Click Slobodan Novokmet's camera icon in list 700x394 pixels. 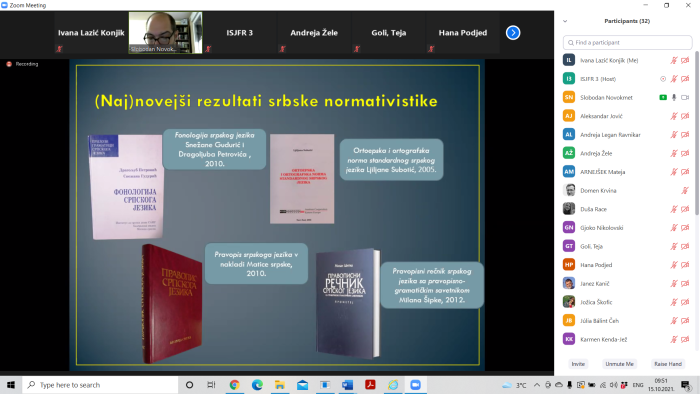[x=685, y=97]
